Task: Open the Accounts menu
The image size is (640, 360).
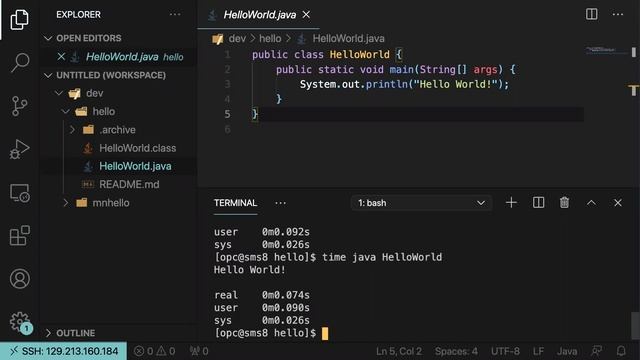Action: (x=20, y=279)
